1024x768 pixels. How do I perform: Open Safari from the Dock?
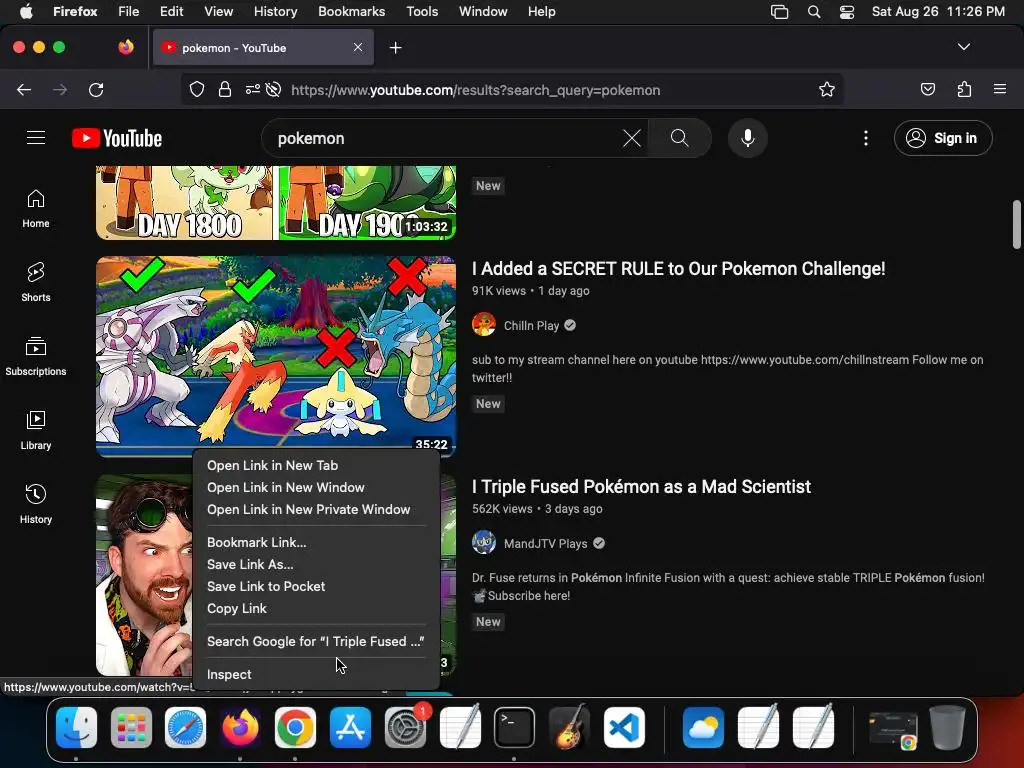click(185, 727)
